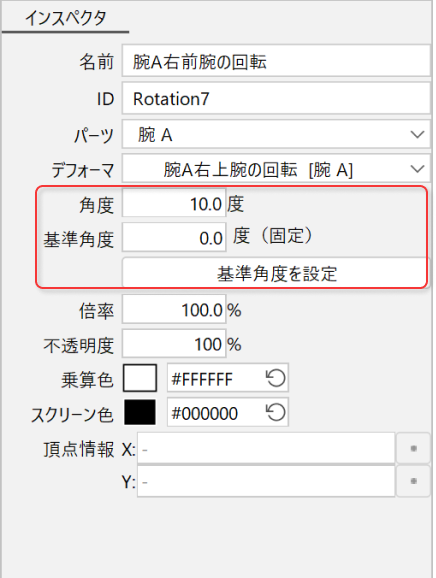Edit the #FFFFFF hex color field
The height and width of the screenshot is (578, 436).
click(216, 378)
